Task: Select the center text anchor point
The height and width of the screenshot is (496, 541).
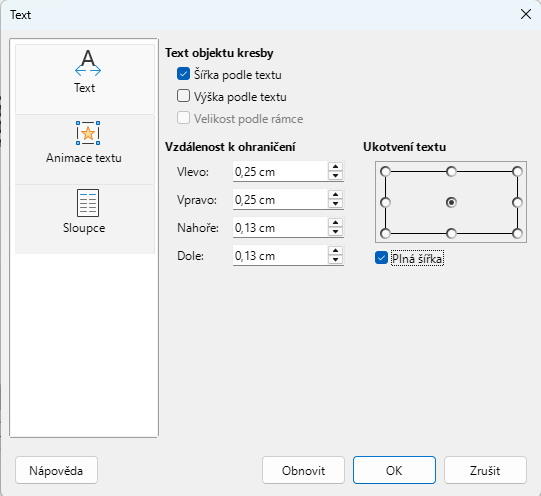Action: click(451, 202)
